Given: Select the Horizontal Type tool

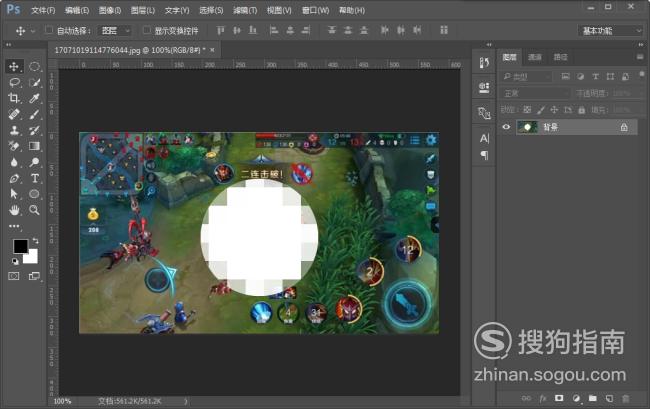Looking at the screenshot, I should coord(34,178).
